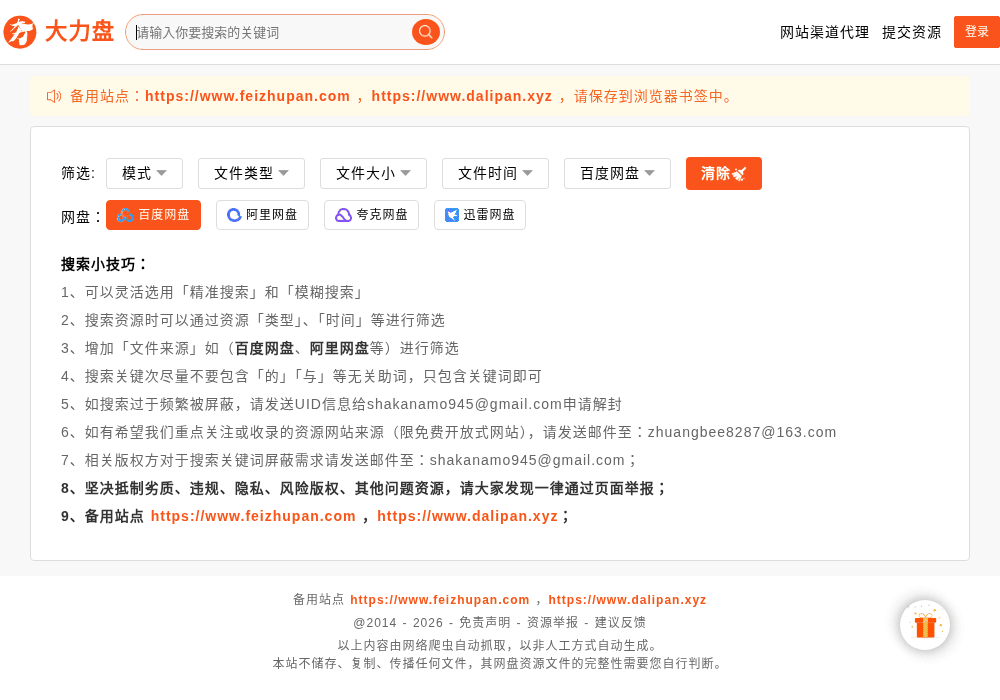Open the 文件时间 filter dropdown
Screen dimensions: 1000x700
[495, 173]
